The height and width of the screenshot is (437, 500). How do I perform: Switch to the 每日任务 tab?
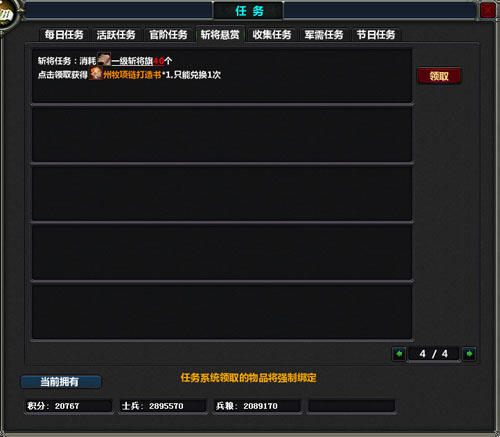(64, 35)
